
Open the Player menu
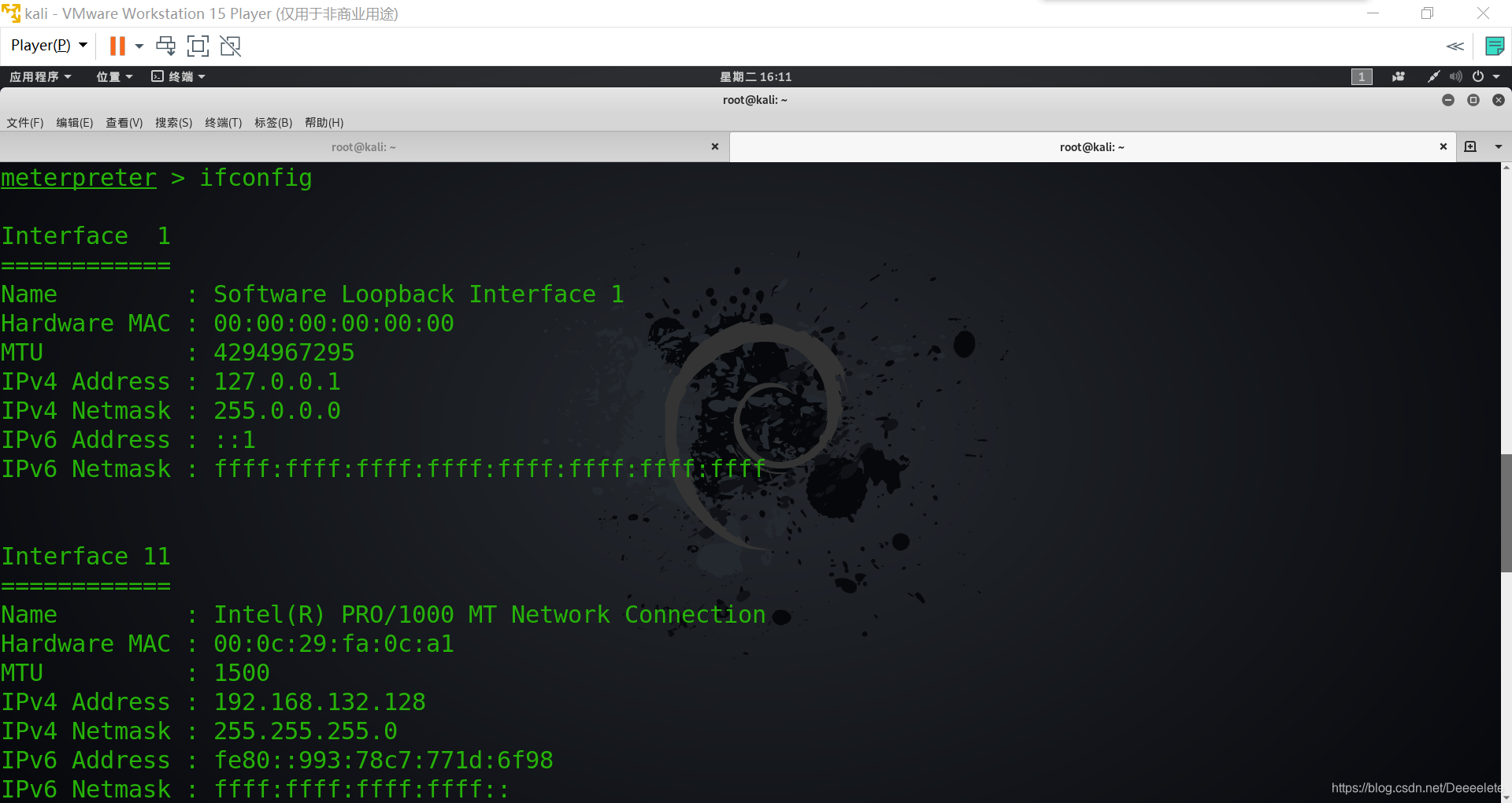[49, 46]
